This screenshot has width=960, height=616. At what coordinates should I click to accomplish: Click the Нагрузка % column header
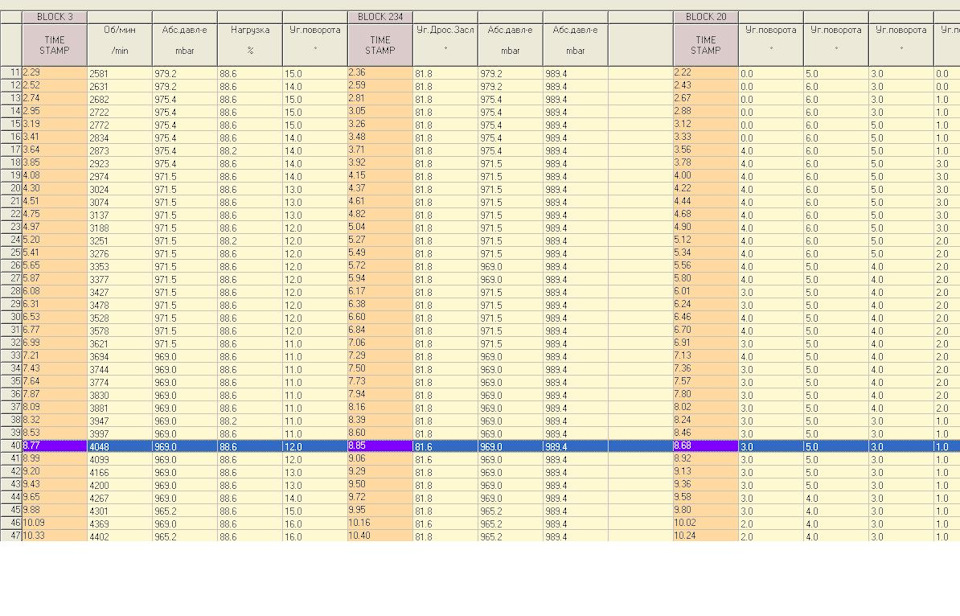pos(250,45)
